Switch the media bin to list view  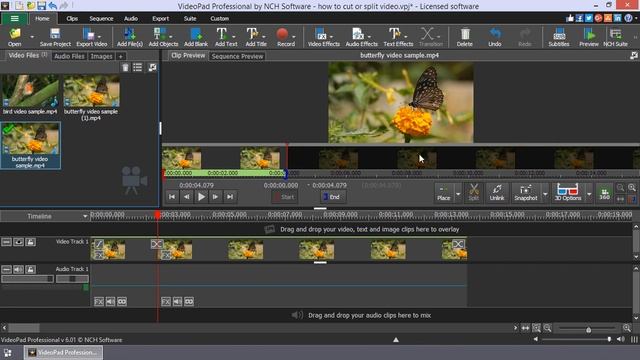click(x=138, y=67)
